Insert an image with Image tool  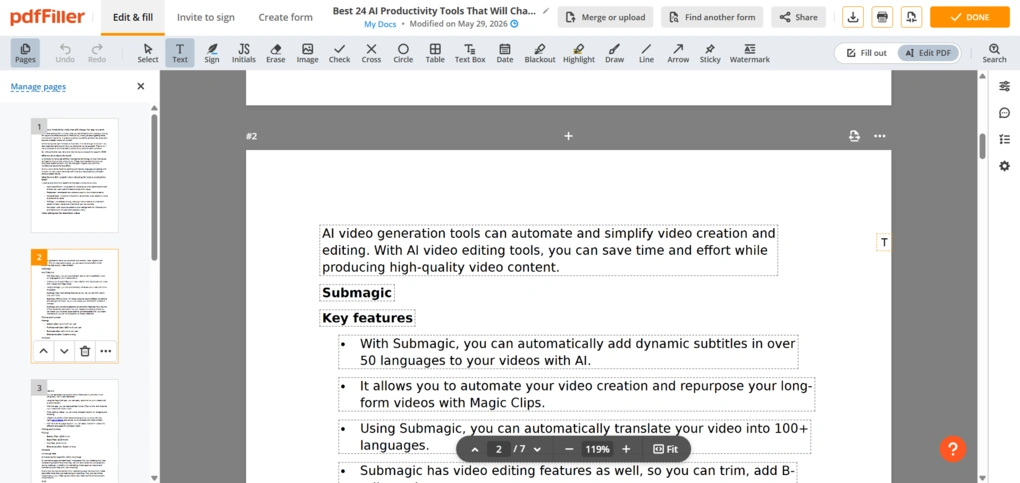pyautogui.click(x=308, y=53)
